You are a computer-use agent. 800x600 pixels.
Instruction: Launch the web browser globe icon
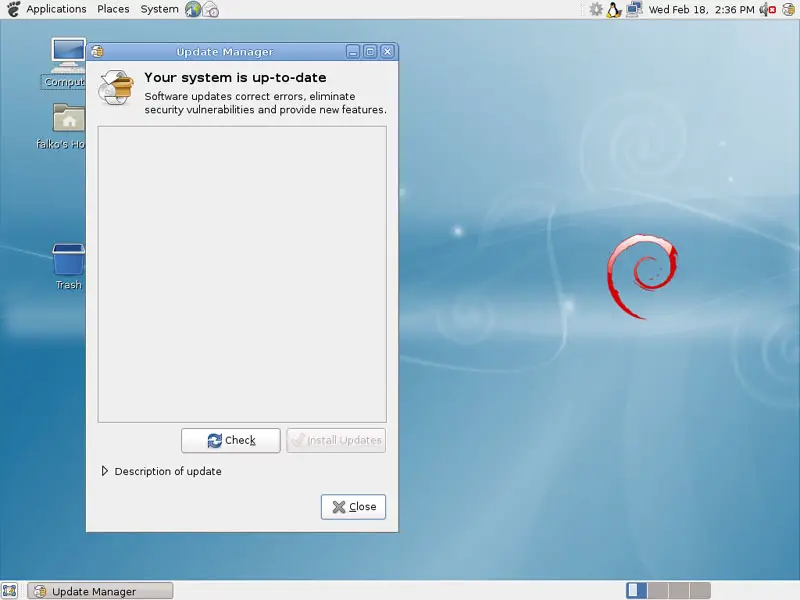click(193, 9)
